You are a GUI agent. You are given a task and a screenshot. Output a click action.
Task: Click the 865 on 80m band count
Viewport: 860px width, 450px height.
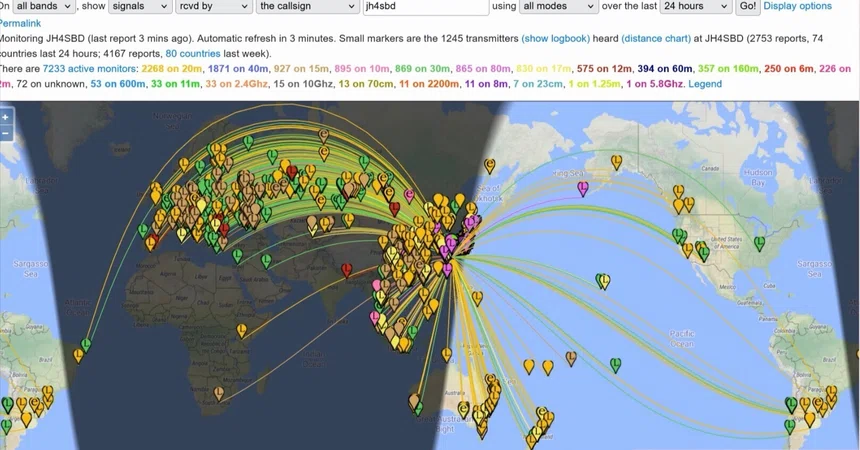(x=483, y=69)
